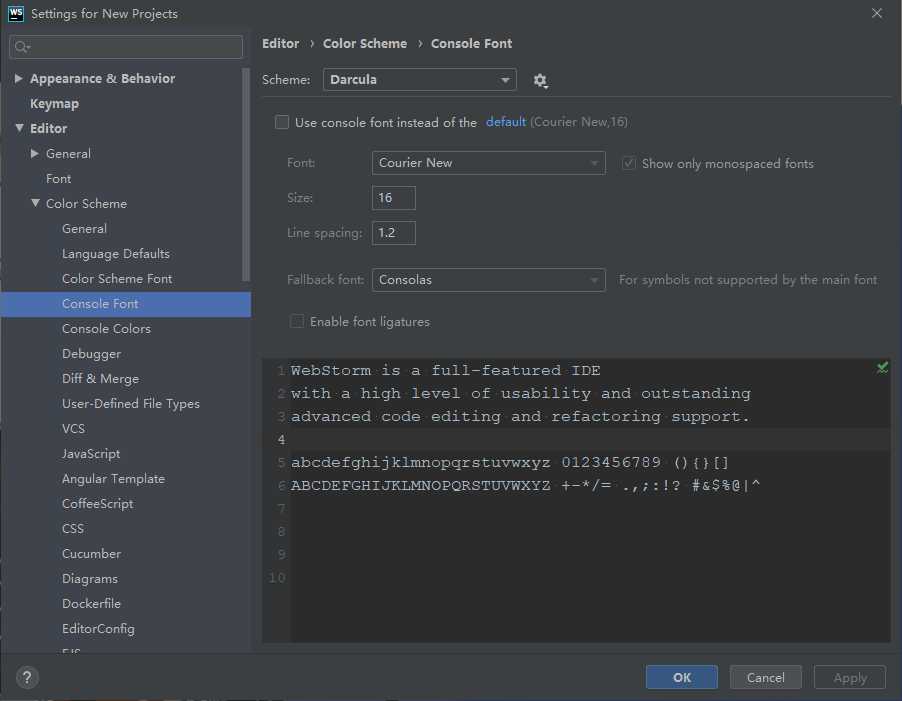Focus the settings search field

point(126,47)
